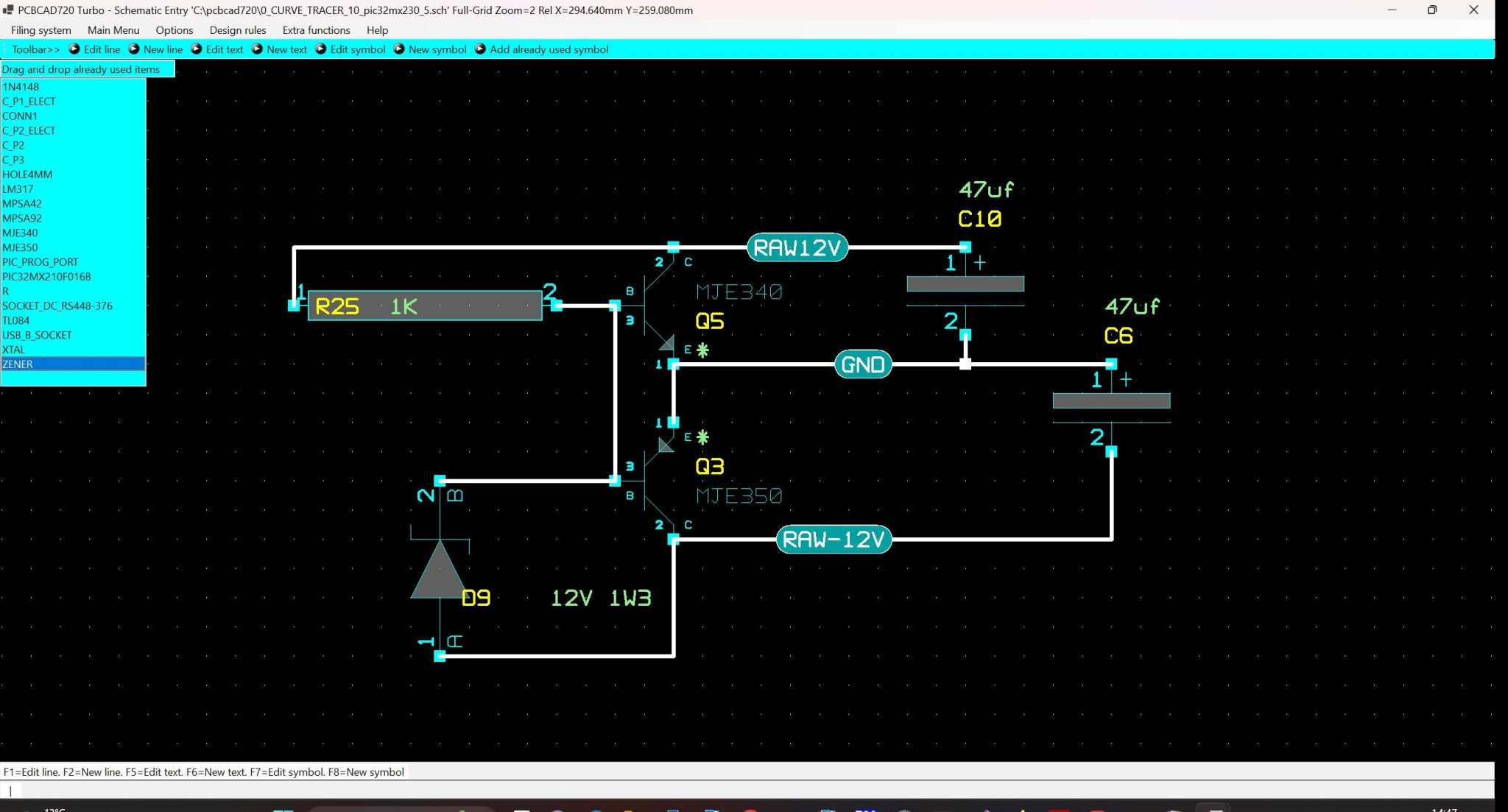Click the D9 designator text

[x=476, y=599]
